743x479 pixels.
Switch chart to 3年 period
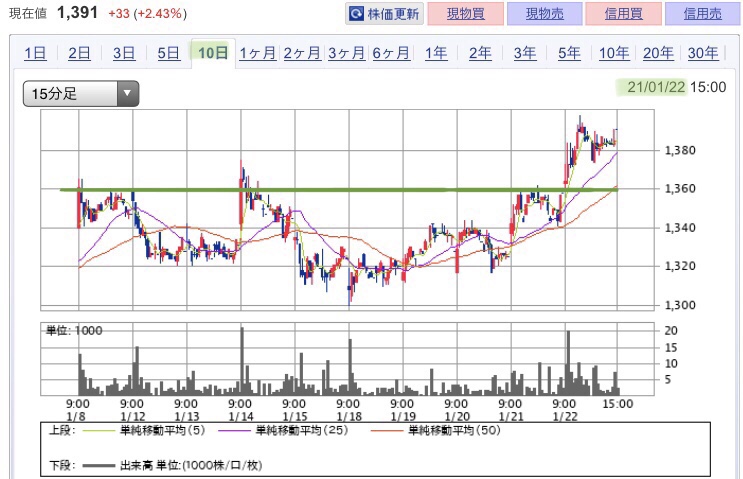525,53
